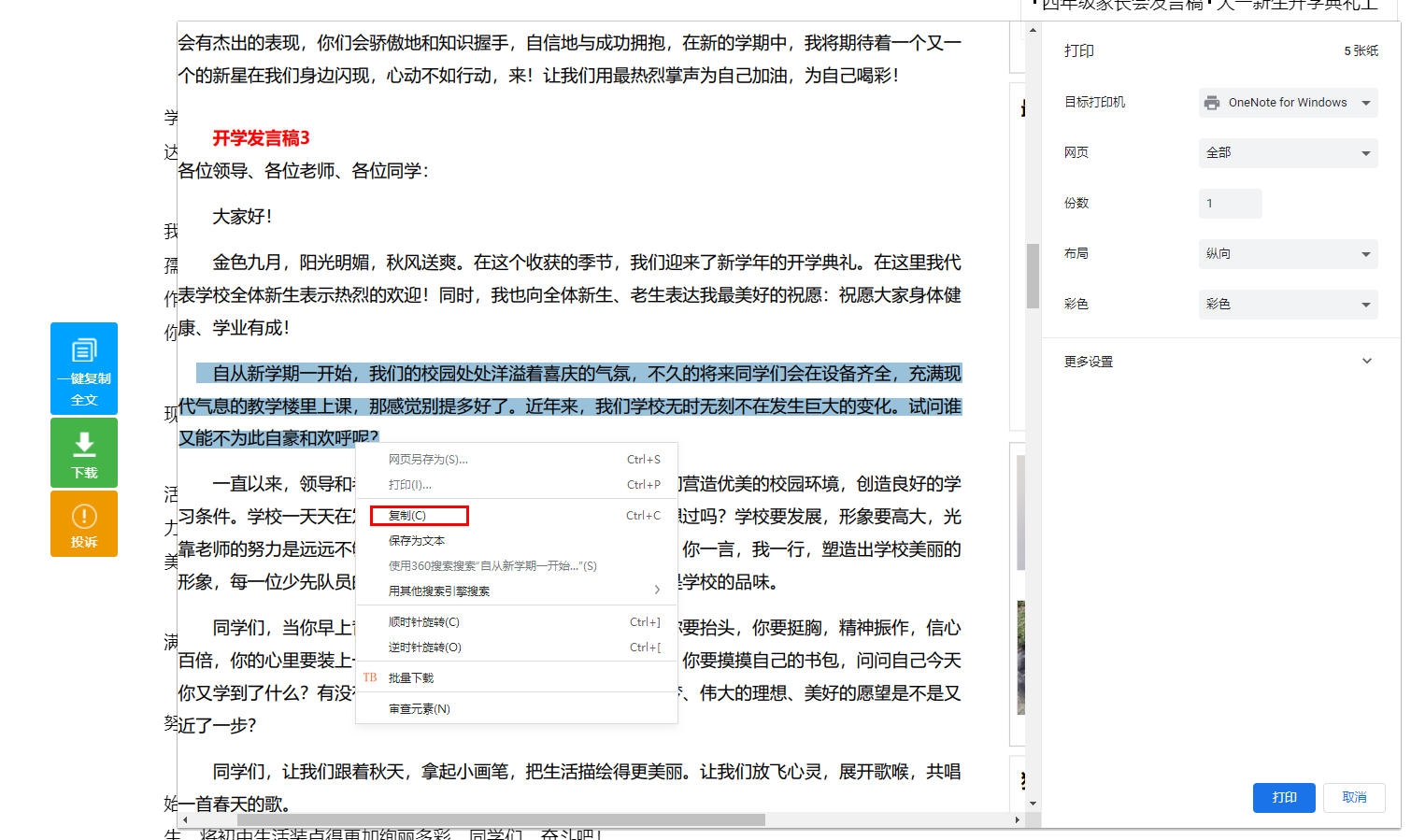This screenshot has width=1411, height=840.
Task: Click the orange complaint (投诉) icon button
Action: (84, 523)
